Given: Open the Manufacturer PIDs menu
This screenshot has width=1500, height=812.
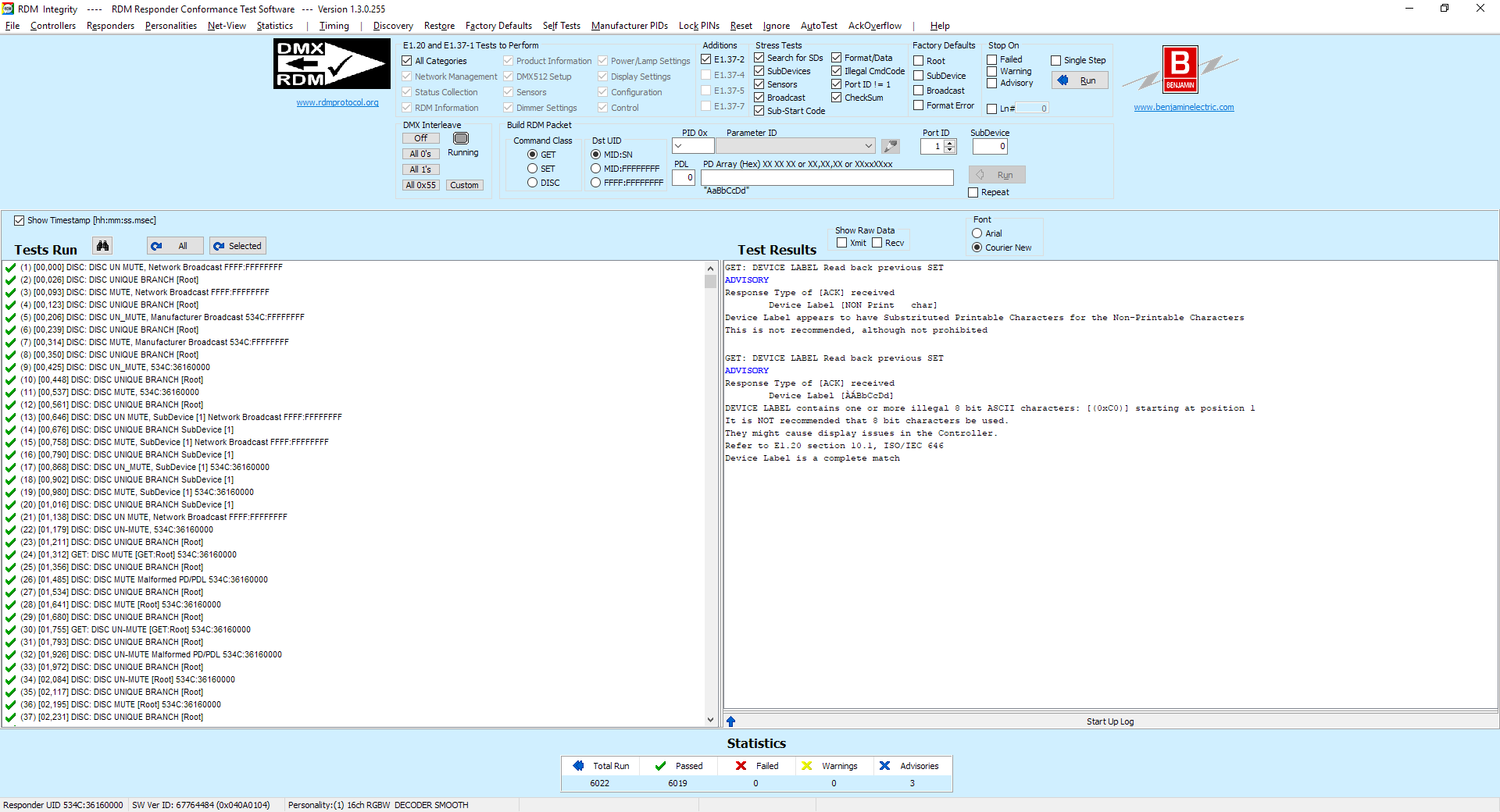Looking at the screenshot, I should (629, 26).
